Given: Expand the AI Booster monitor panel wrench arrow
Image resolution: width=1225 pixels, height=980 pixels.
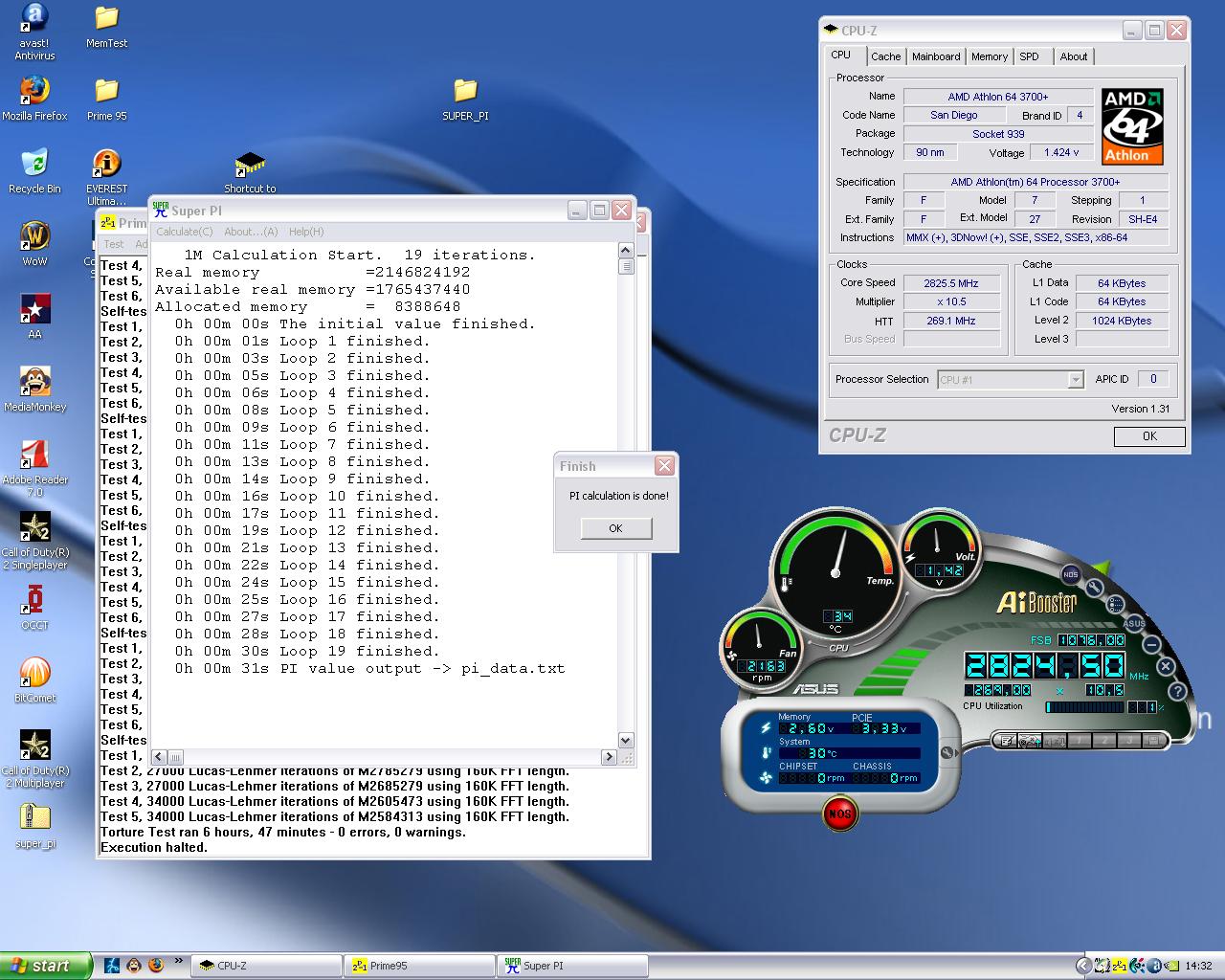Looking at the screenshot, I should pyautogui.click(x=947, y=753).
